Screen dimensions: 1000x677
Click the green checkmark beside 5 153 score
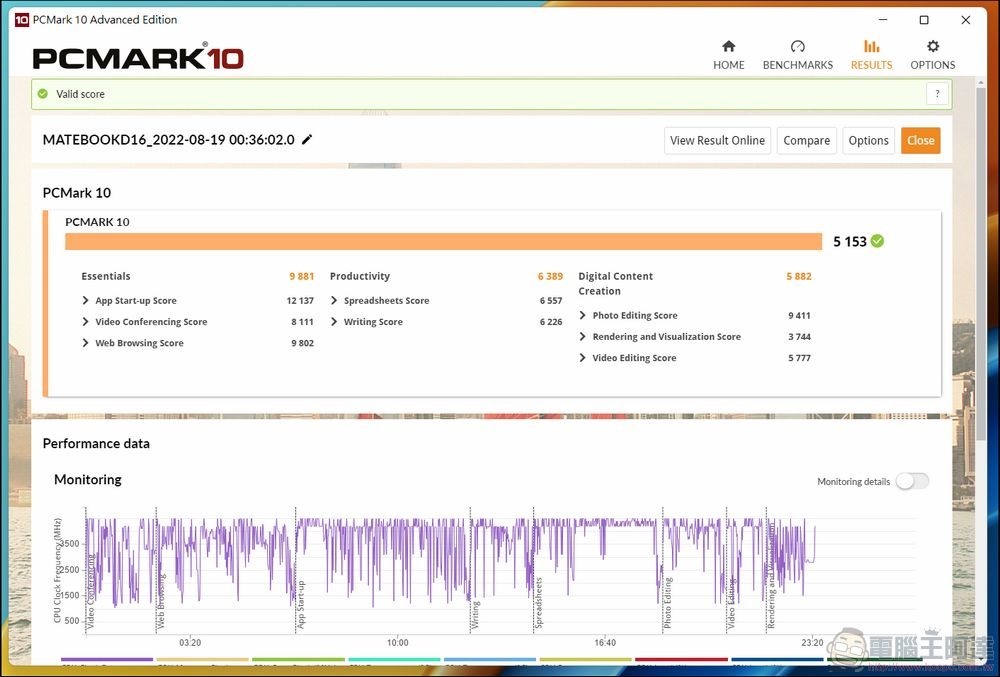point(877,241)
